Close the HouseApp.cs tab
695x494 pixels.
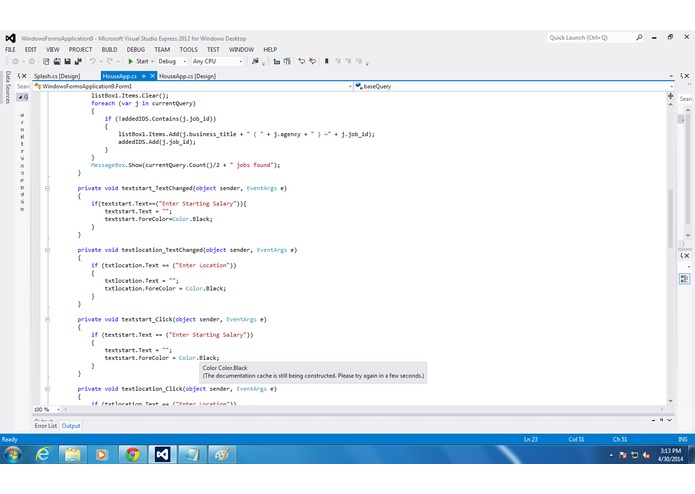tap(152, 76)
